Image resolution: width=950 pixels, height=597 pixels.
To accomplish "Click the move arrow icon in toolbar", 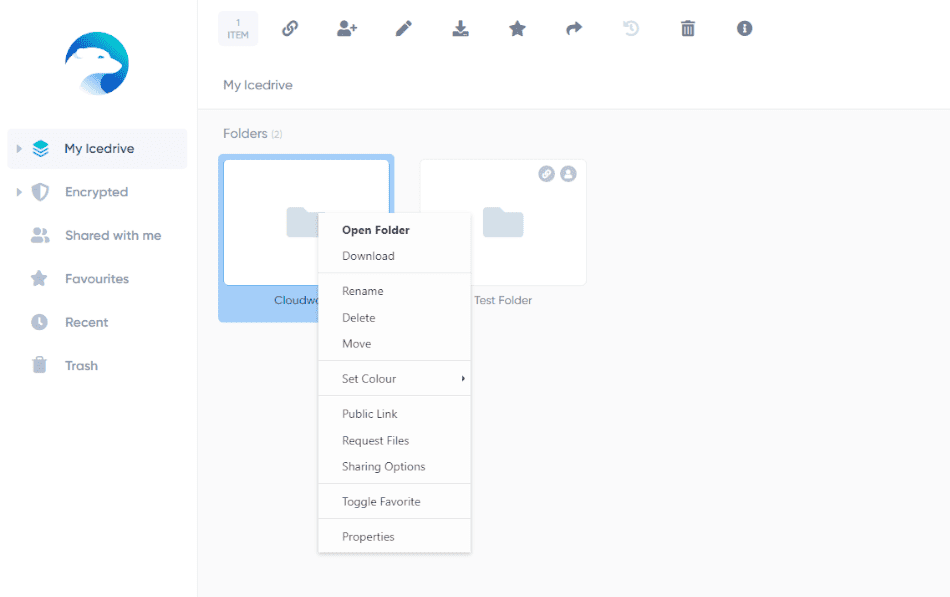I will 574,28.
